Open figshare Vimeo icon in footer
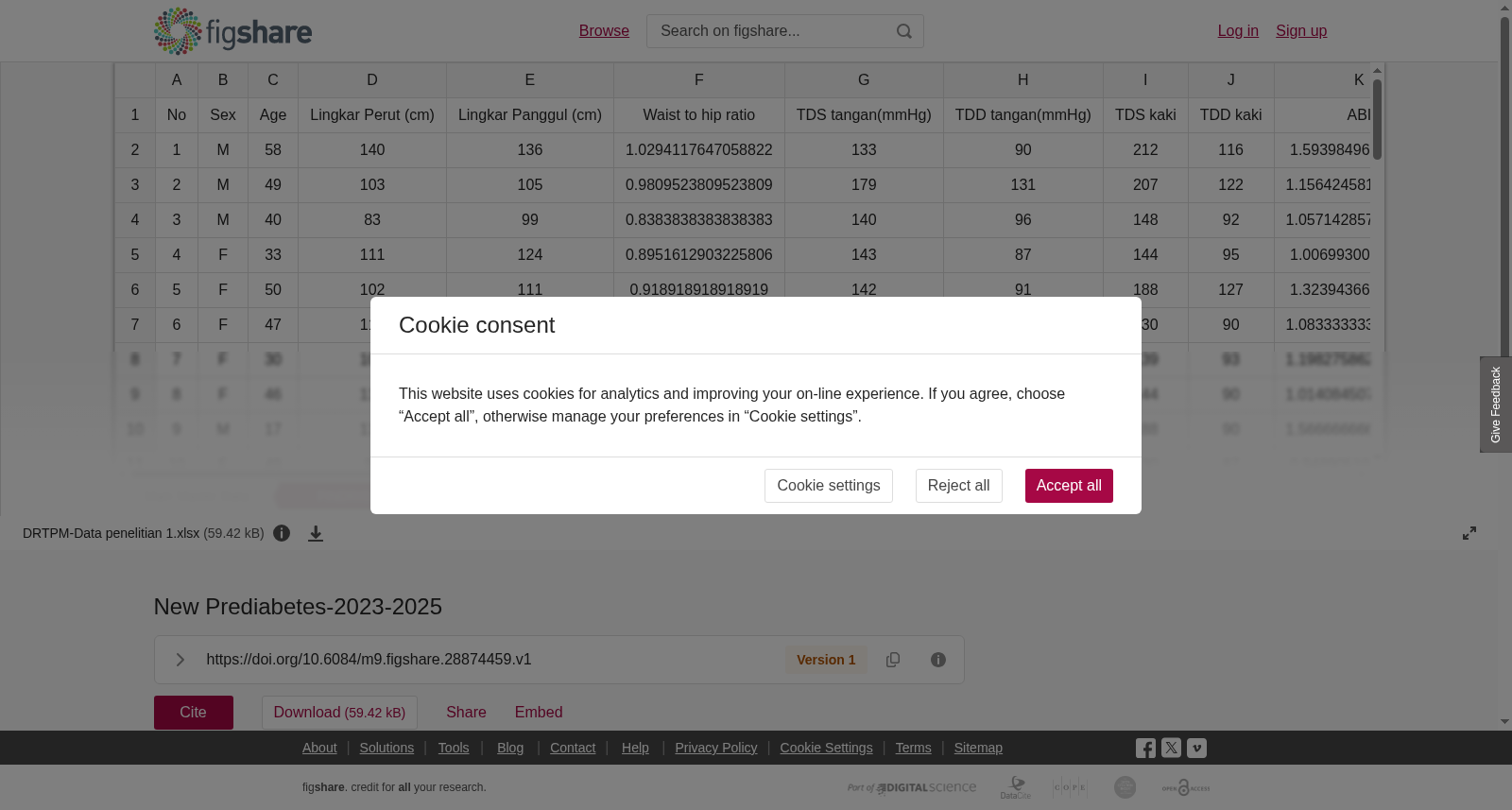1512x810 pixels. point(1196,748)
